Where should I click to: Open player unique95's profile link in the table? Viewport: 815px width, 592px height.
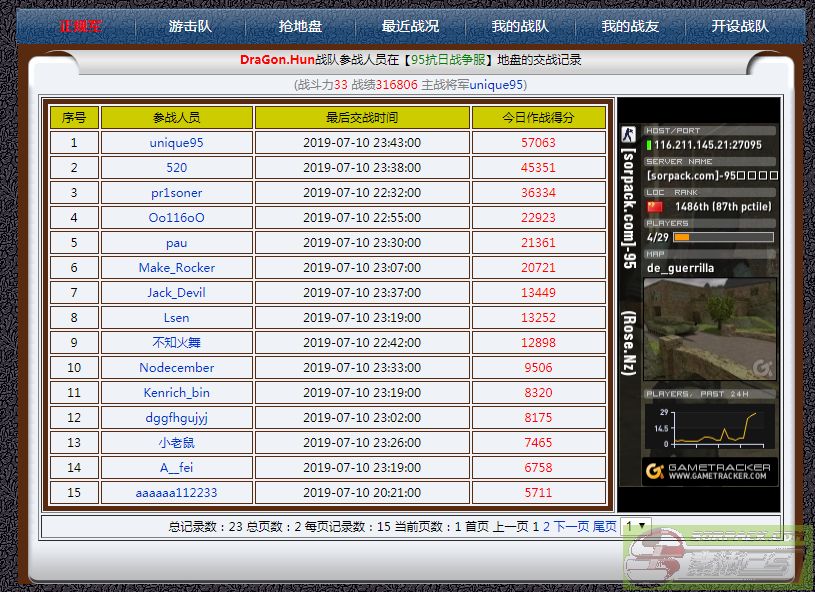176,143
